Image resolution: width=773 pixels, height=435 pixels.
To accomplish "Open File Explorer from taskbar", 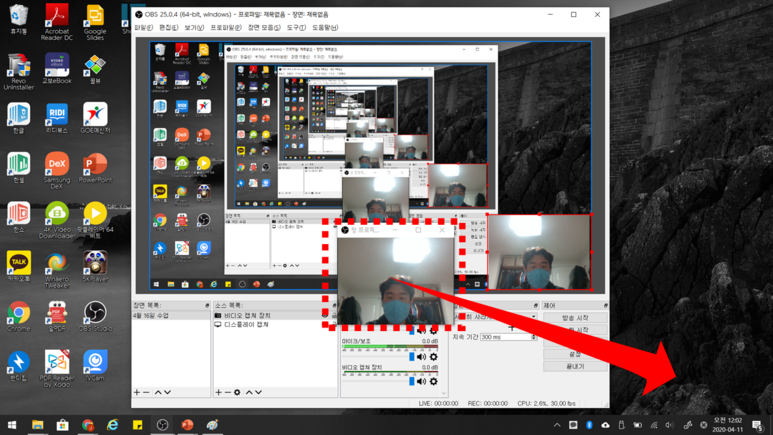I will (x=37, y=425).
